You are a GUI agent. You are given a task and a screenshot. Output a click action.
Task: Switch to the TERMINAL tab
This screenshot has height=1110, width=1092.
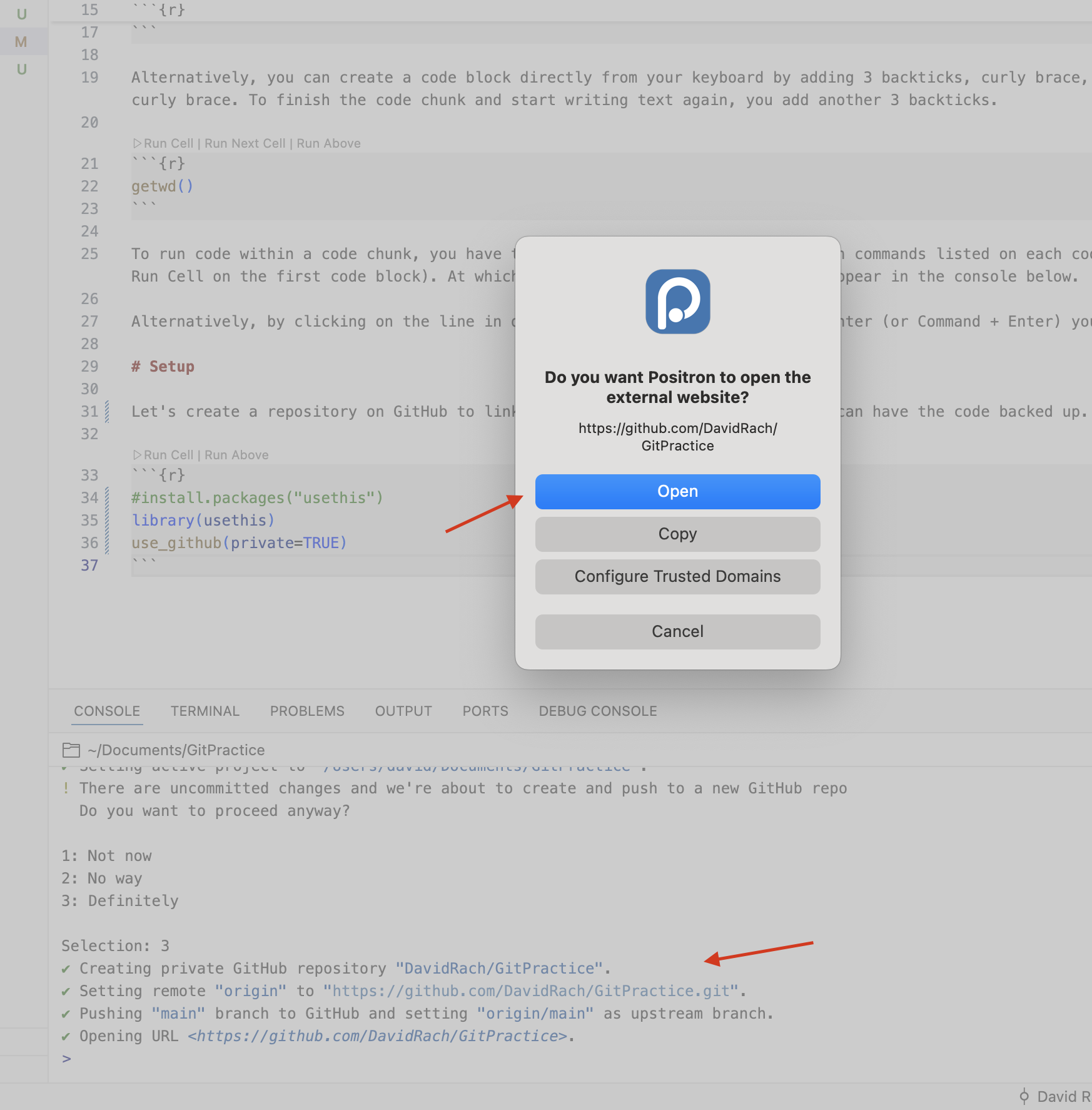205,711
